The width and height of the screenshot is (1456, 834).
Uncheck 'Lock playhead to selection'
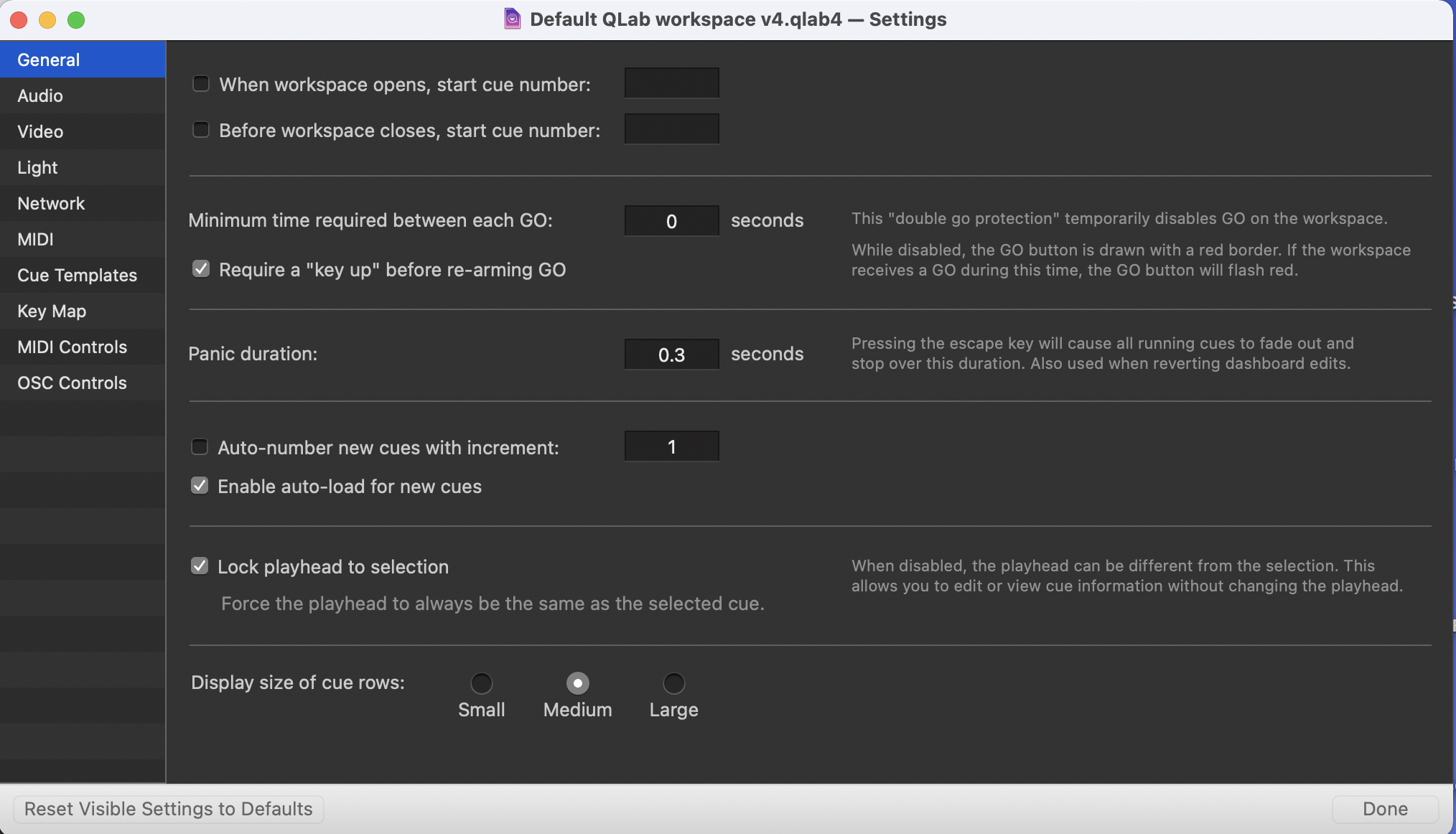pyautogui.click(x=200, y=566)
